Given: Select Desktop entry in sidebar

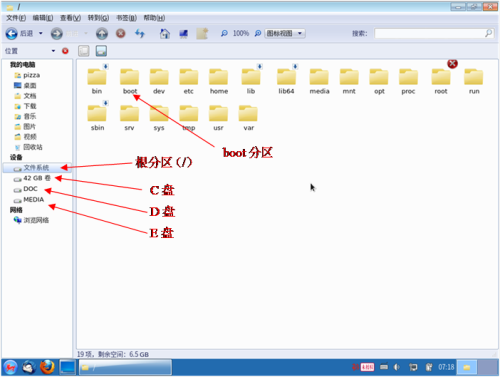Looking at the screenshot, I should (25, 86).
